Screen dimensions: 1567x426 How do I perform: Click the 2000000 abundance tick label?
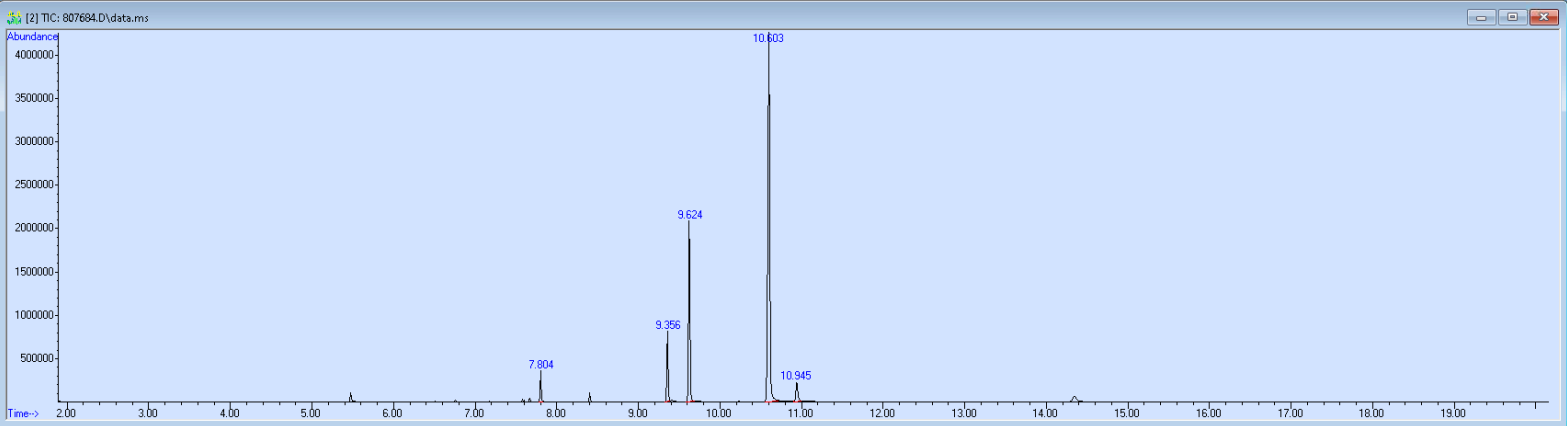click(33, 228)
